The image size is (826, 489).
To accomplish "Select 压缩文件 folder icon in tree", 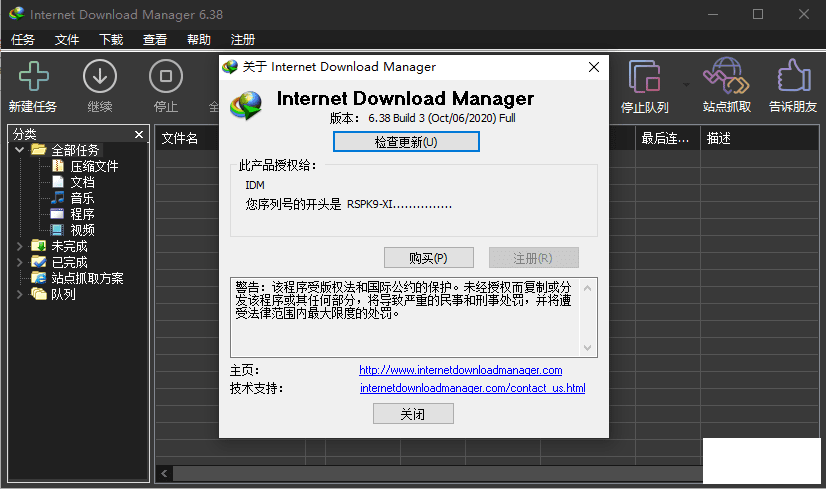I will click(58, 166).
